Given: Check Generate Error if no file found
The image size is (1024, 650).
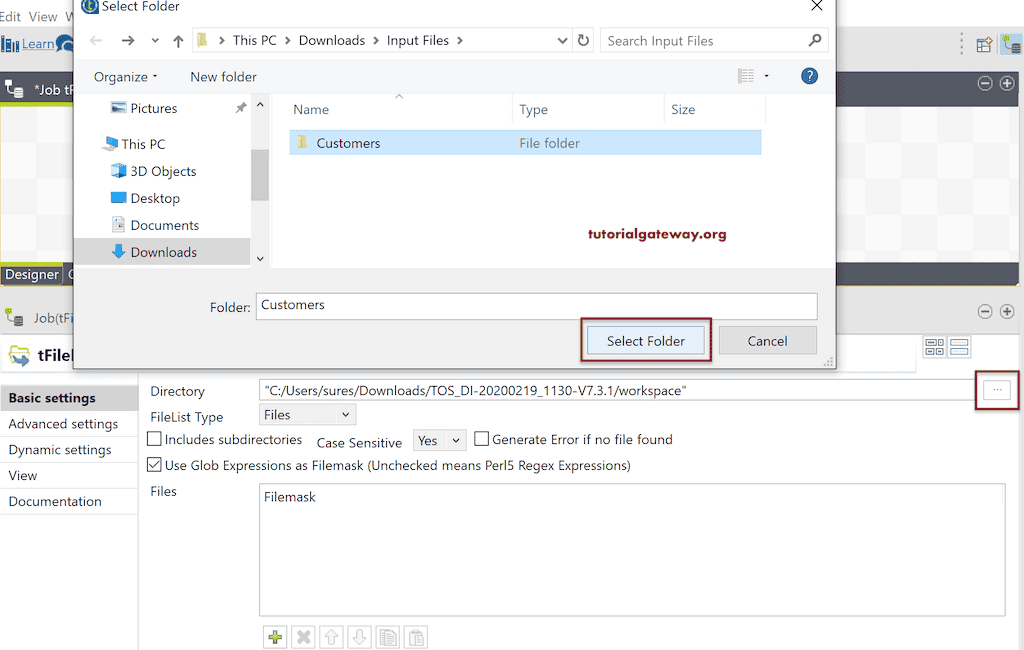Looking at the screenshot, I should [x=481, y=439].
